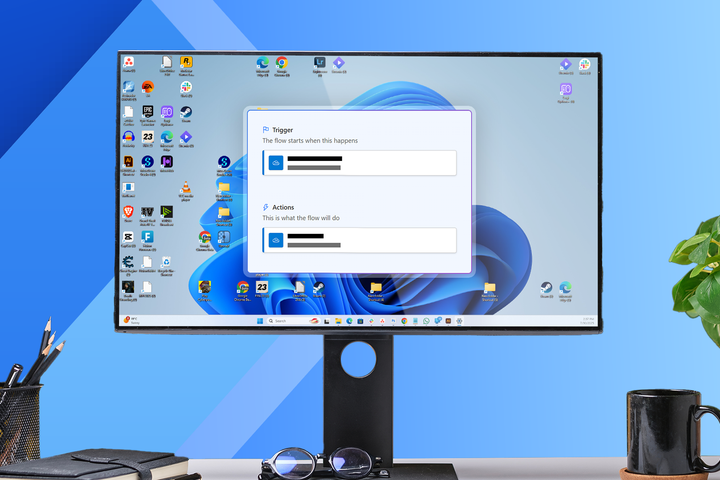Open the red three-dot Asana desktop icon
The image size is (720, 480).
(129, 62)
